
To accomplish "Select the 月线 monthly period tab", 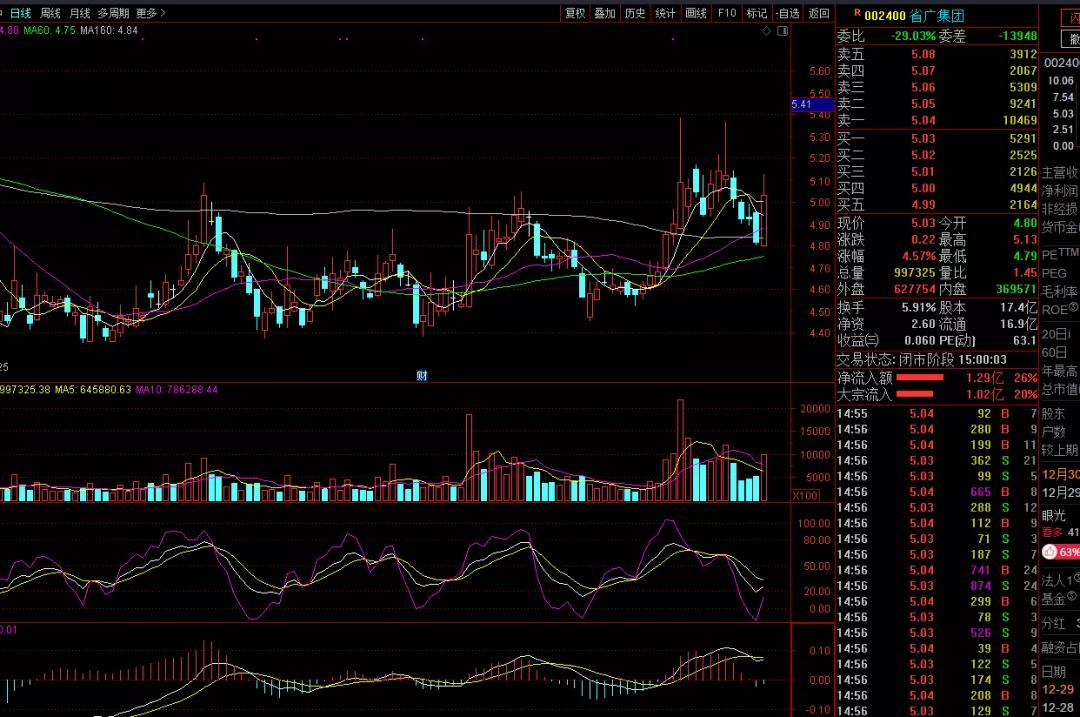I will point(80,13).
